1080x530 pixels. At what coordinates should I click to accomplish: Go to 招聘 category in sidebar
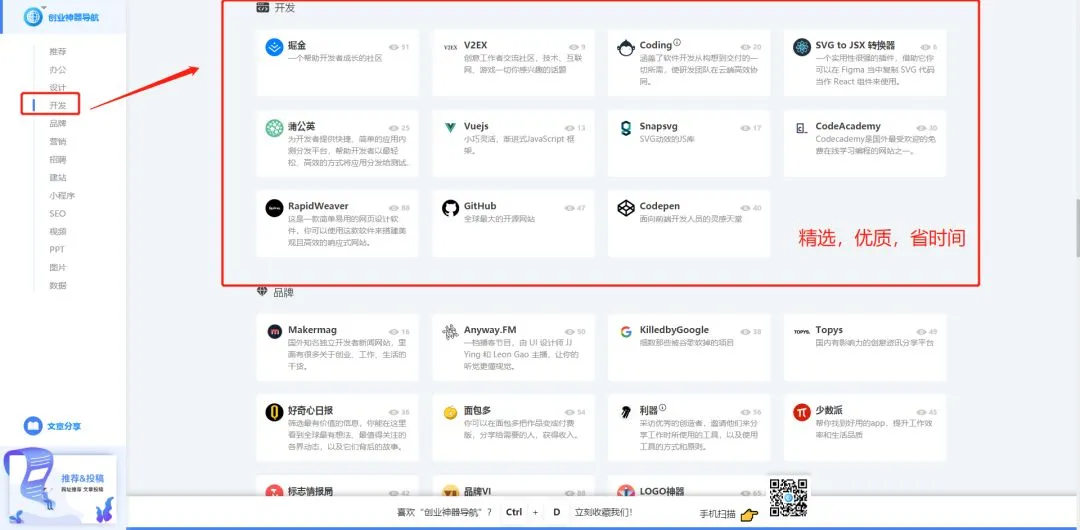coord(58,159)
